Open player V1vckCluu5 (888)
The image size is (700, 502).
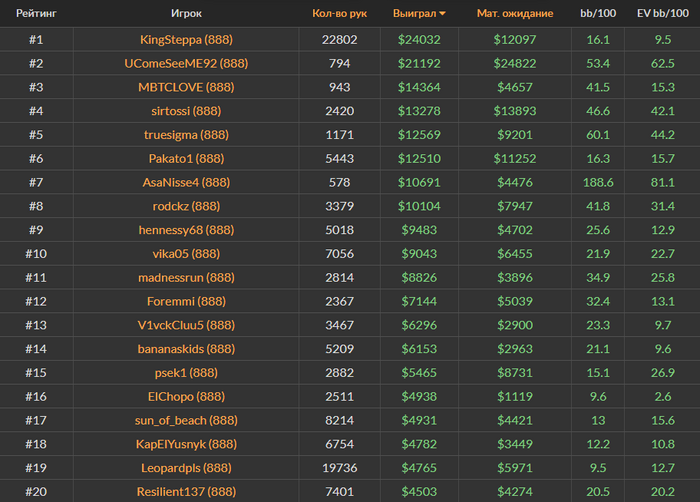[x=186, y=325]
